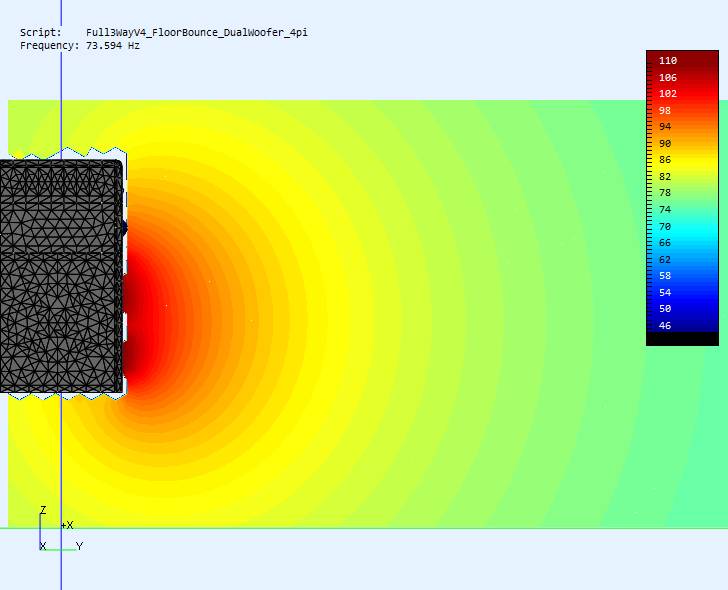The image size is (728, 590).
Task: Click the 50 label on color scale
Action: (665, 309)
